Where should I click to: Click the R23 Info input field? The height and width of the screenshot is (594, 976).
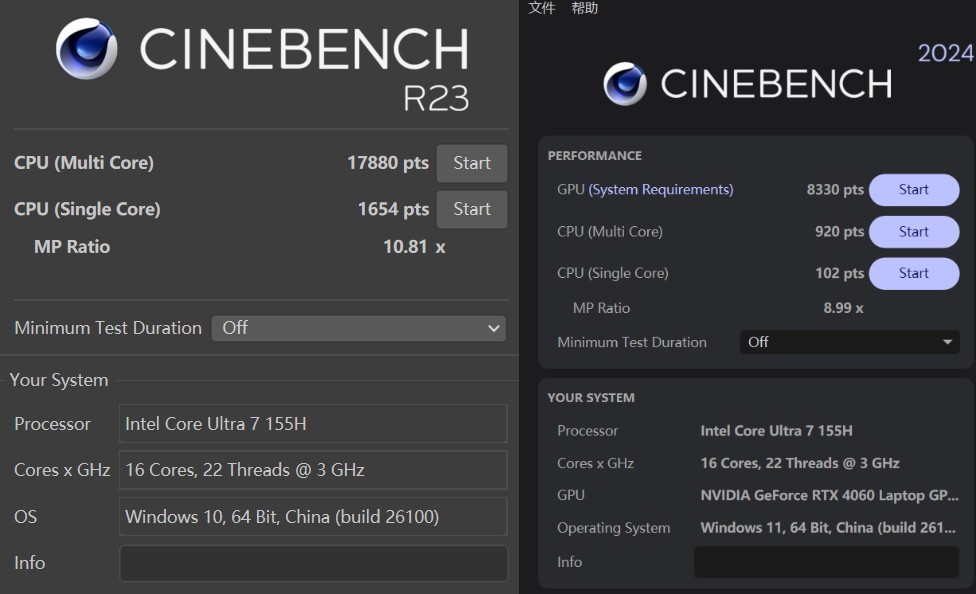click(x=314, y=563)
